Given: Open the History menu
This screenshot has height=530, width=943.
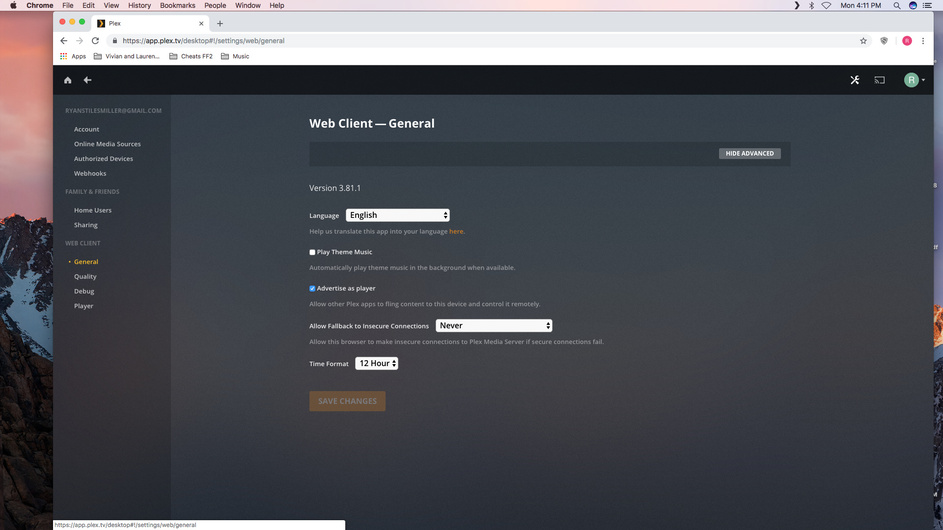Looking at the screenshot, I should point(140,5).
